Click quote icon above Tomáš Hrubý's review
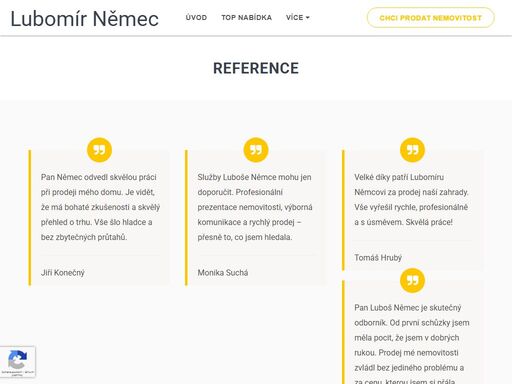 tap(412, 150)
